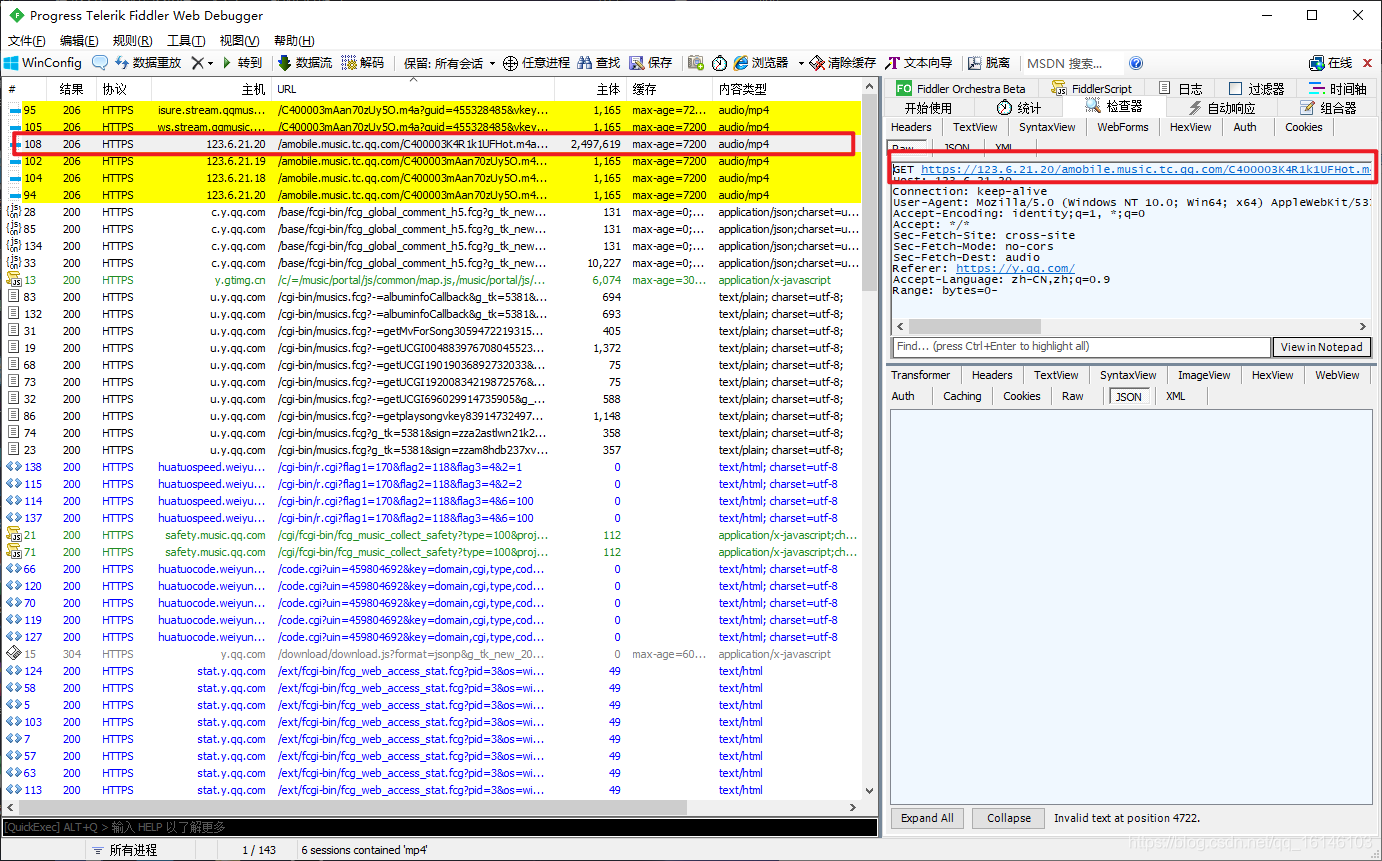Click the 在线 online indicator

coord(1330,62)
